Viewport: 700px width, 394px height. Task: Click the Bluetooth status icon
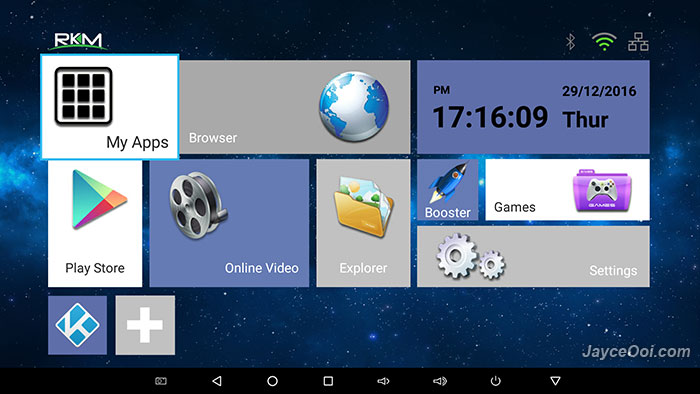point(570,42)
